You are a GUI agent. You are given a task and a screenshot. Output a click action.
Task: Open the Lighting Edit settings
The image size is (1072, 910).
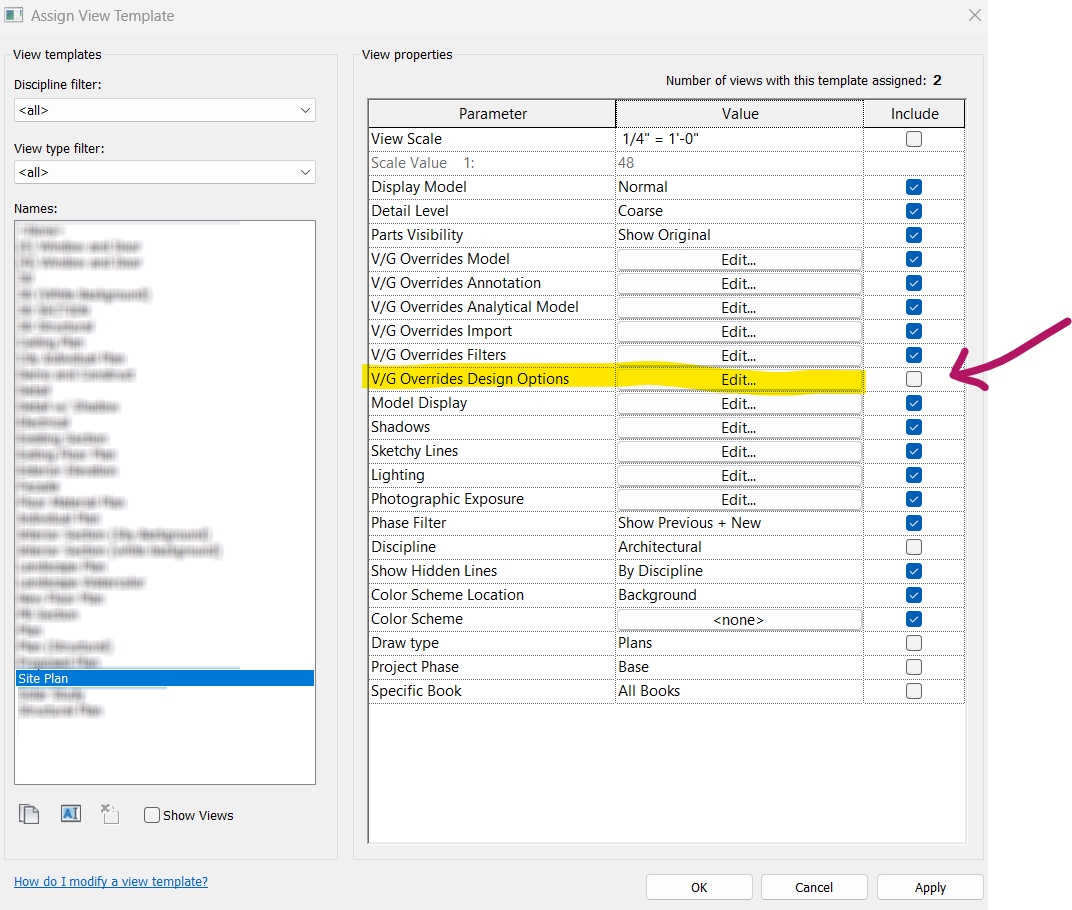(x=738, y=475)
